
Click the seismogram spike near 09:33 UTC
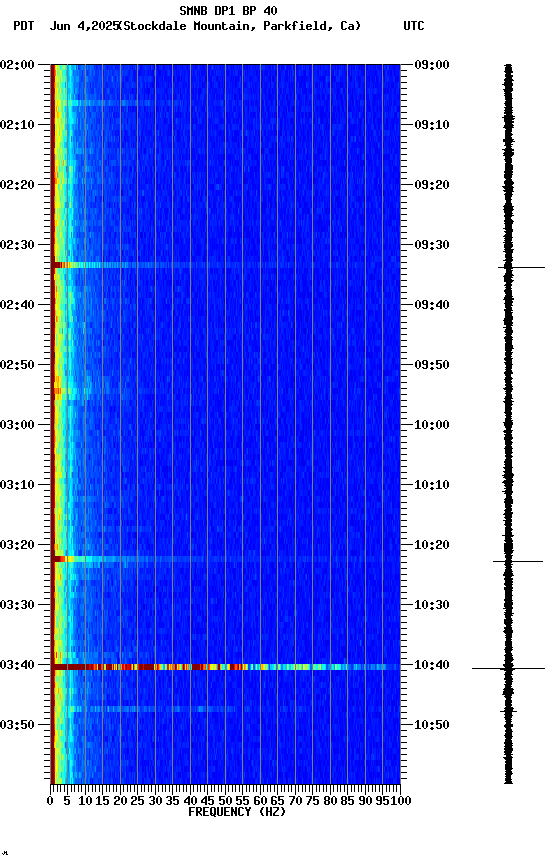click(x=521, y=267)
